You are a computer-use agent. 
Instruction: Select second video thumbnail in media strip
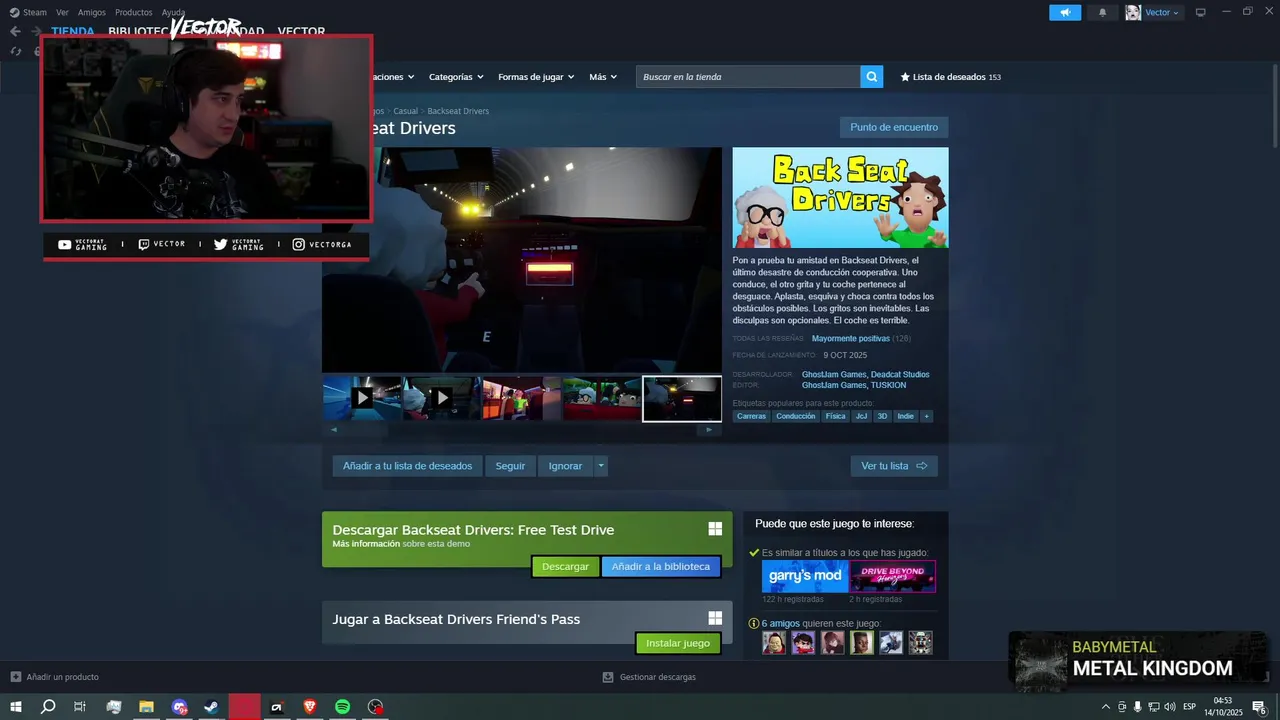coord(442,398)
